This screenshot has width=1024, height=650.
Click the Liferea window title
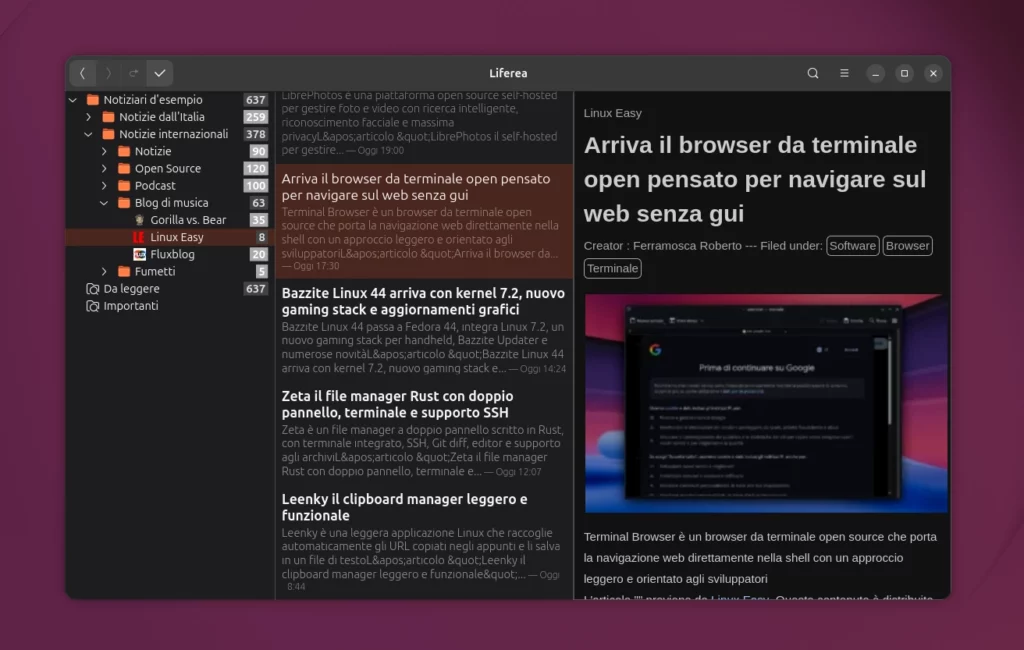[508, 73]
